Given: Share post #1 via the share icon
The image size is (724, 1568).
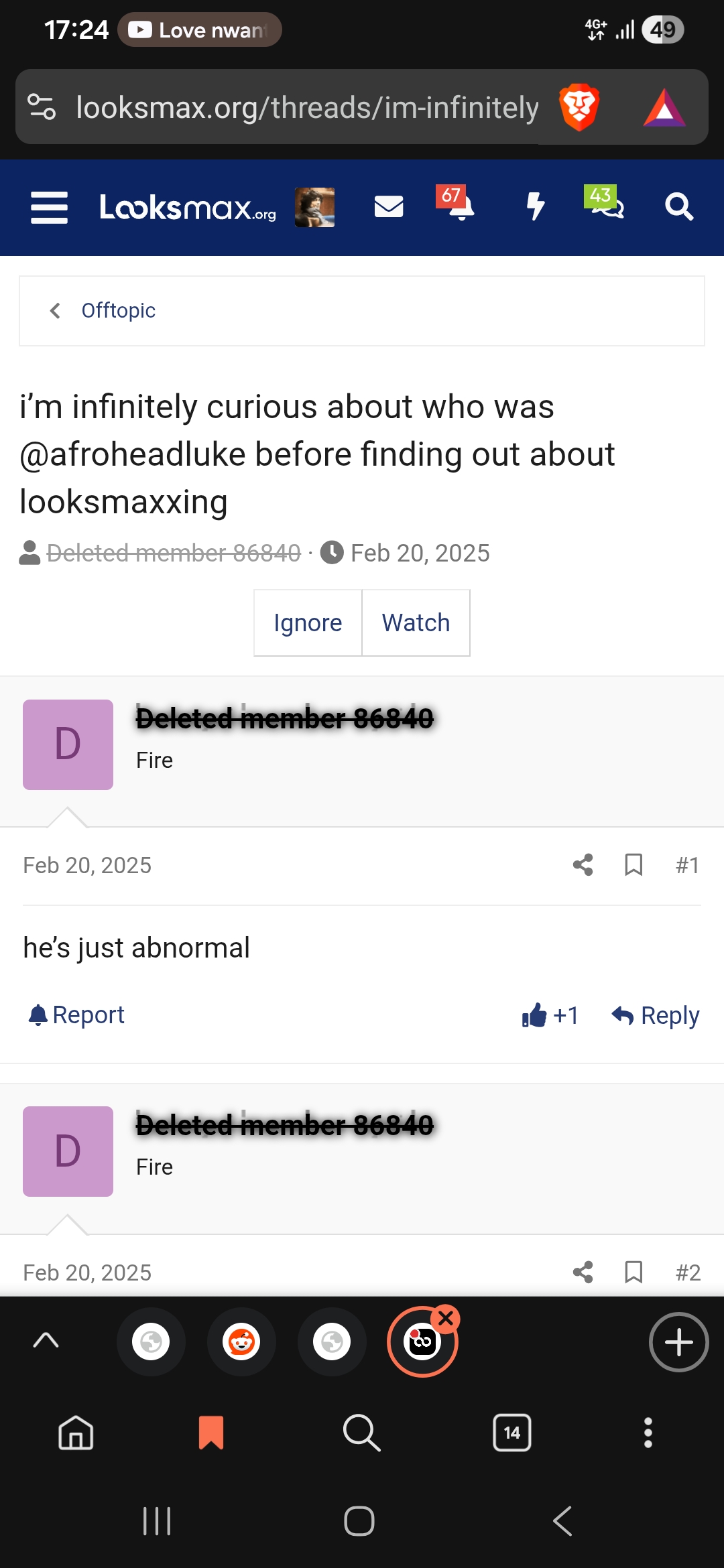Looking at the screenshot, I should pos(582,865).
